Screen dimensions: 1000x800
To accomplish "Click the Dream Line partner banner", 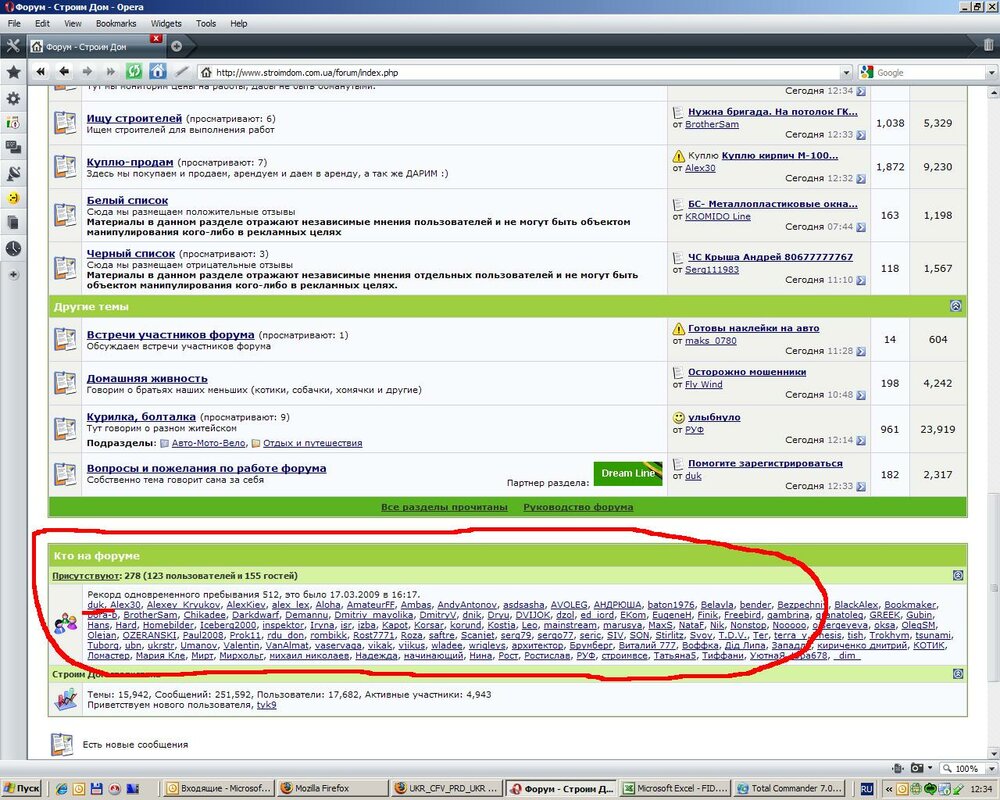I will [x=628, y=473].
